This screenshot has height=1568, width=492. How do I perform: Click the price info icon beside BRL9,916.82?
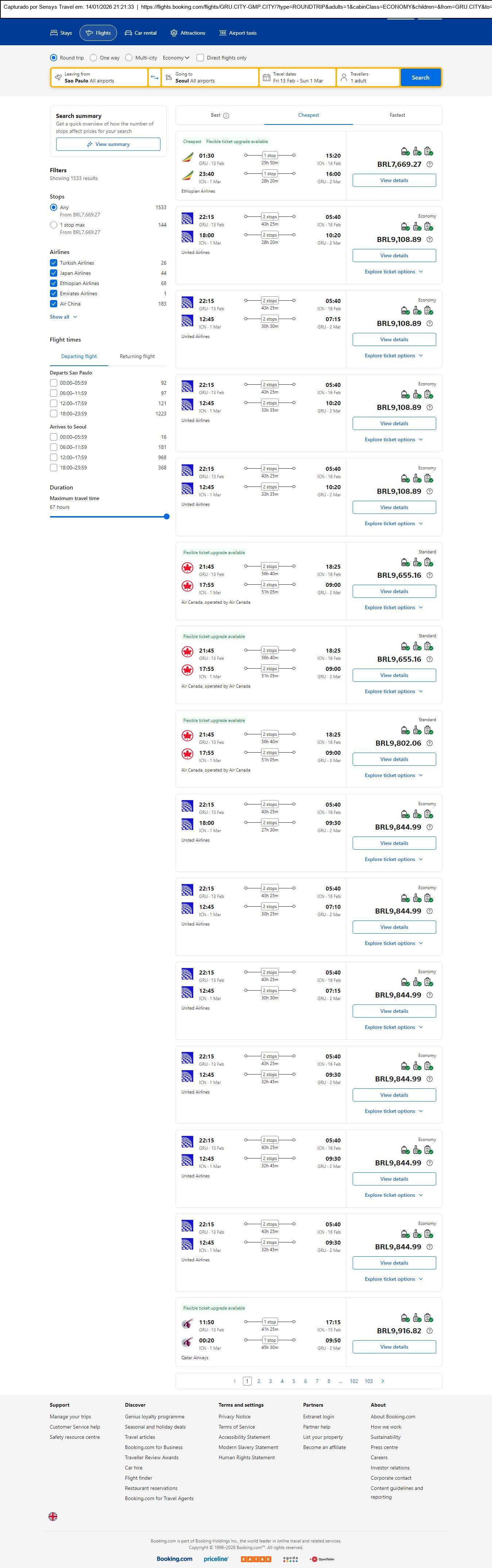429,1331
